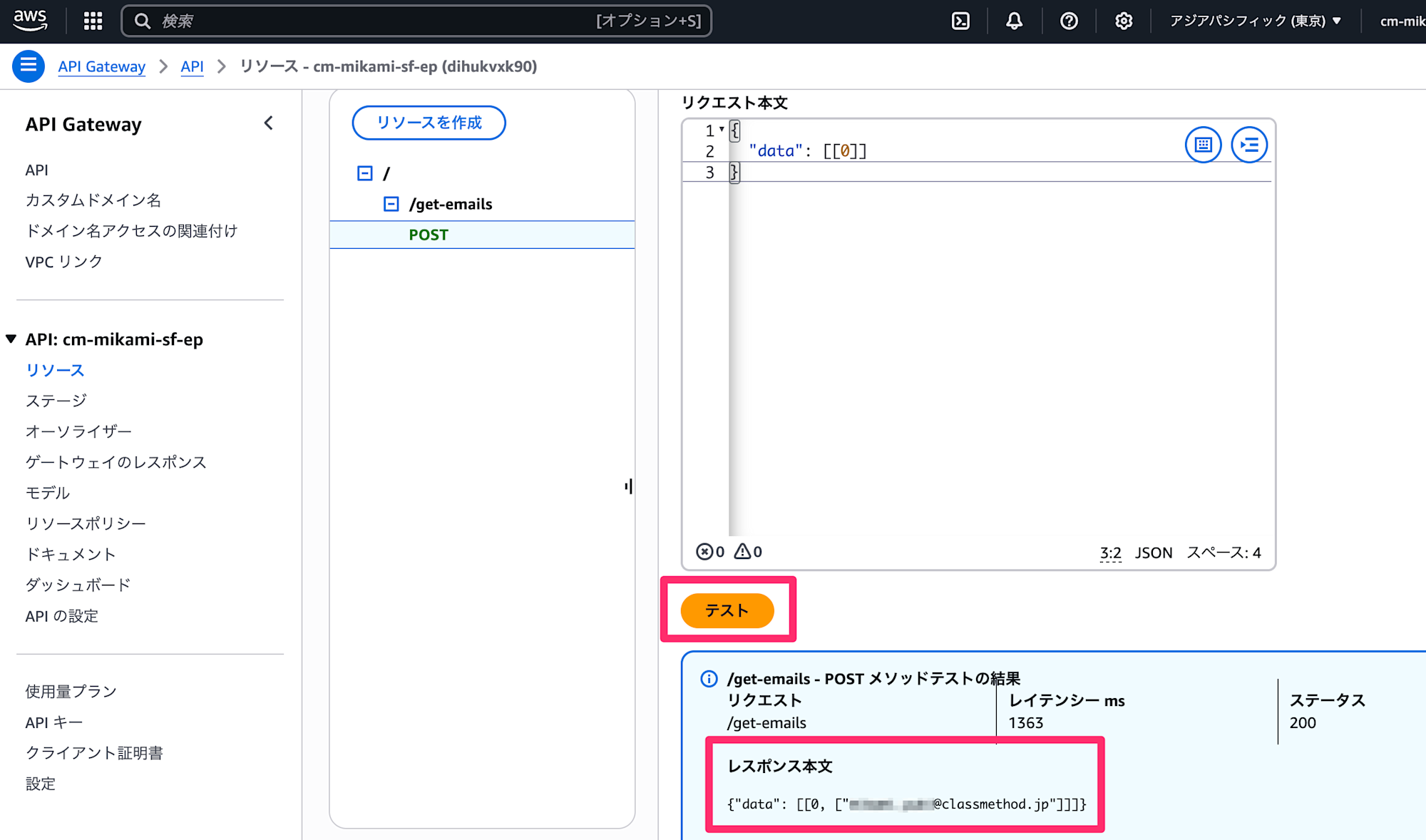
Task: Open リソースポリシー in the sidebar
Action: click(86, 523)
